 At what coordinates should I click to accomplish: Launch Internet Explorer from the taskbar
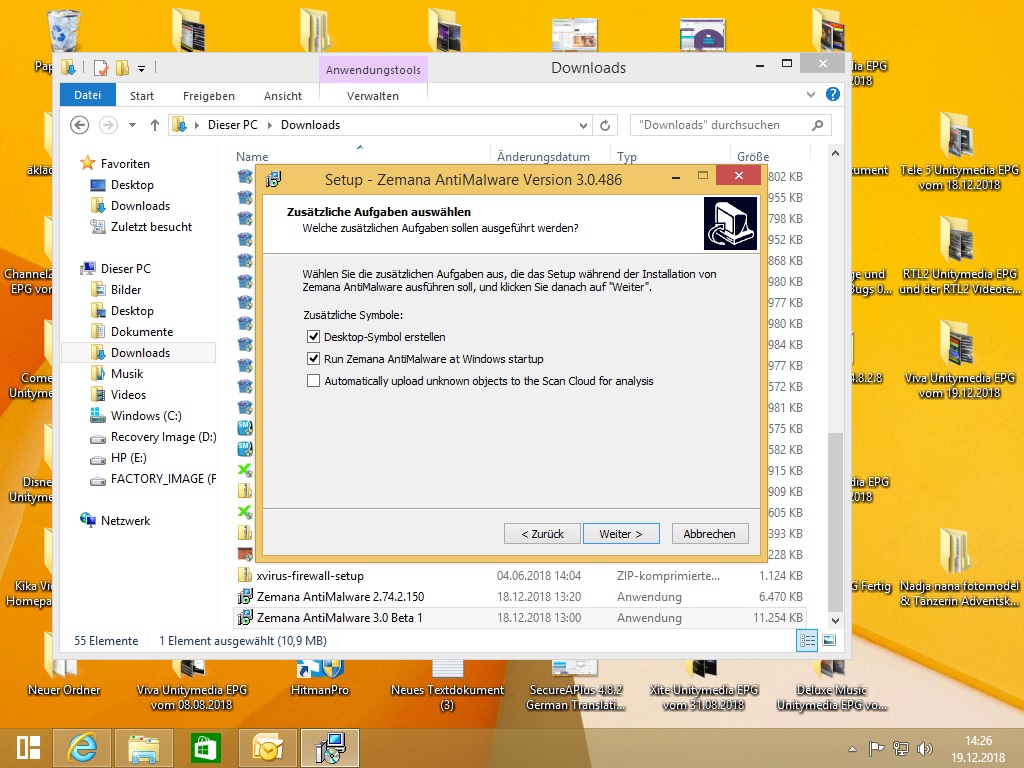pos(82,748)
